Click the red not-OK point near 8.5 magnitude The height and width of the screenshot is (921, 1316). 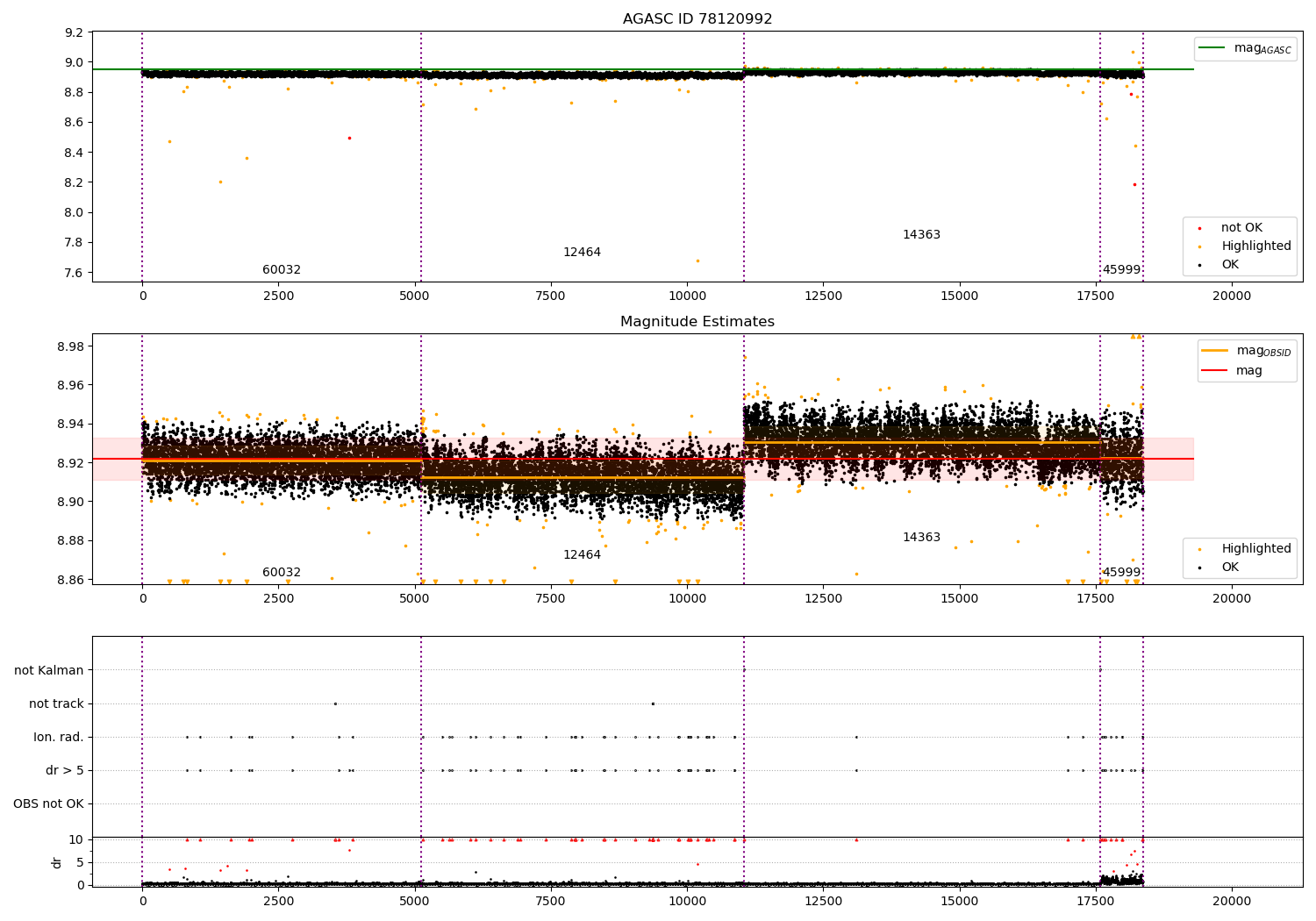point(349,138)
